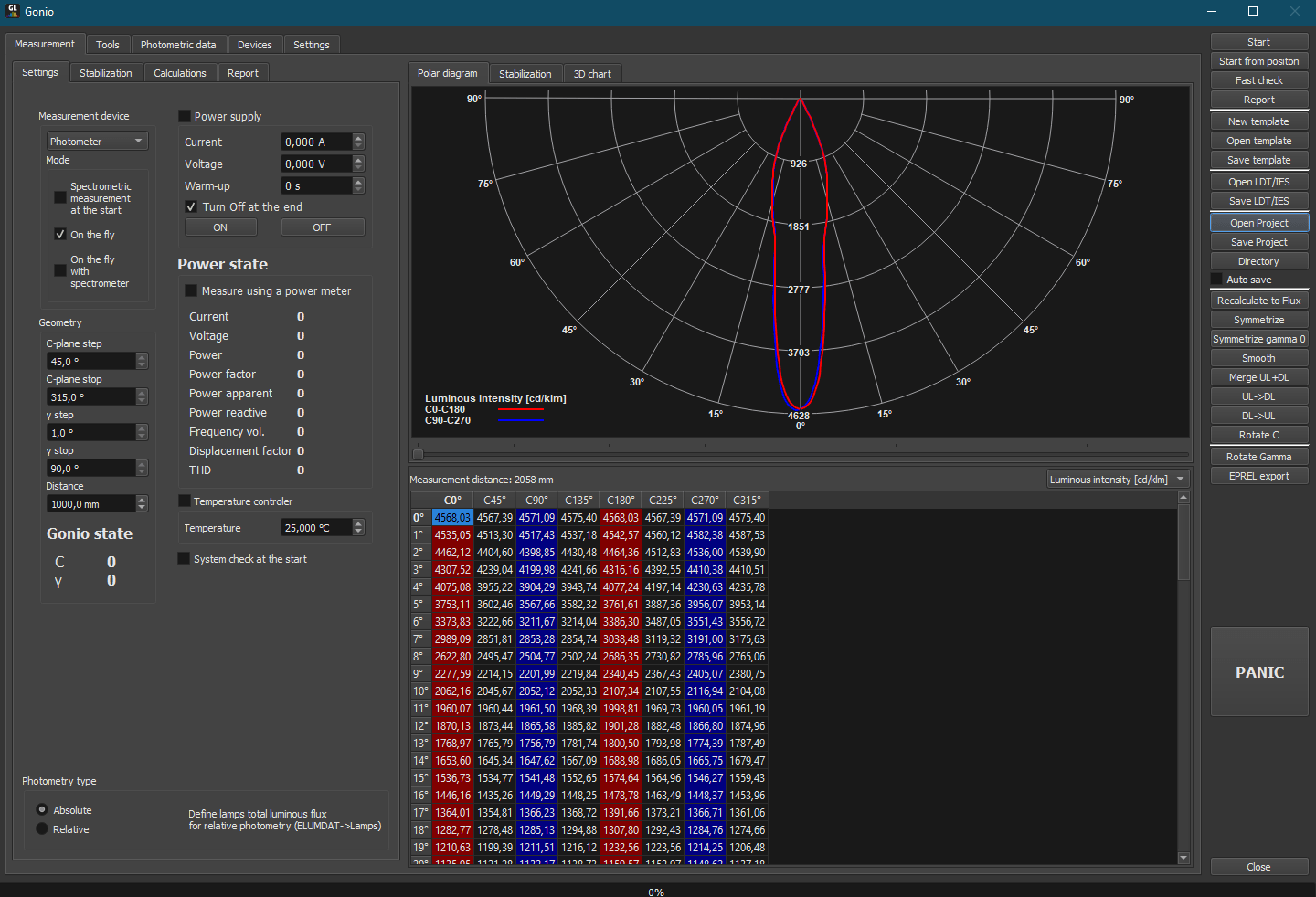This screenshot has width=1316, height=897.
Task: Enable System check at the start
Action: click(x=184, y=558)
